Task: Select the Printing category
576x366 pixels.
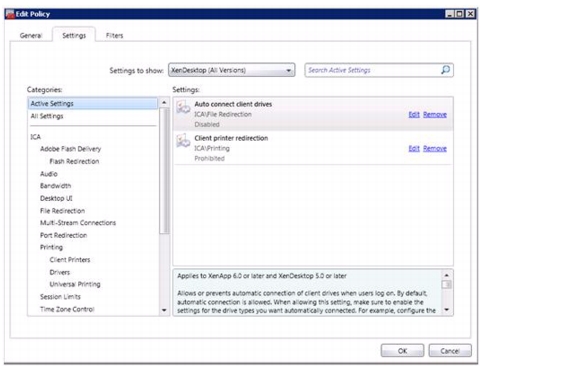Action: click(51, 247)
